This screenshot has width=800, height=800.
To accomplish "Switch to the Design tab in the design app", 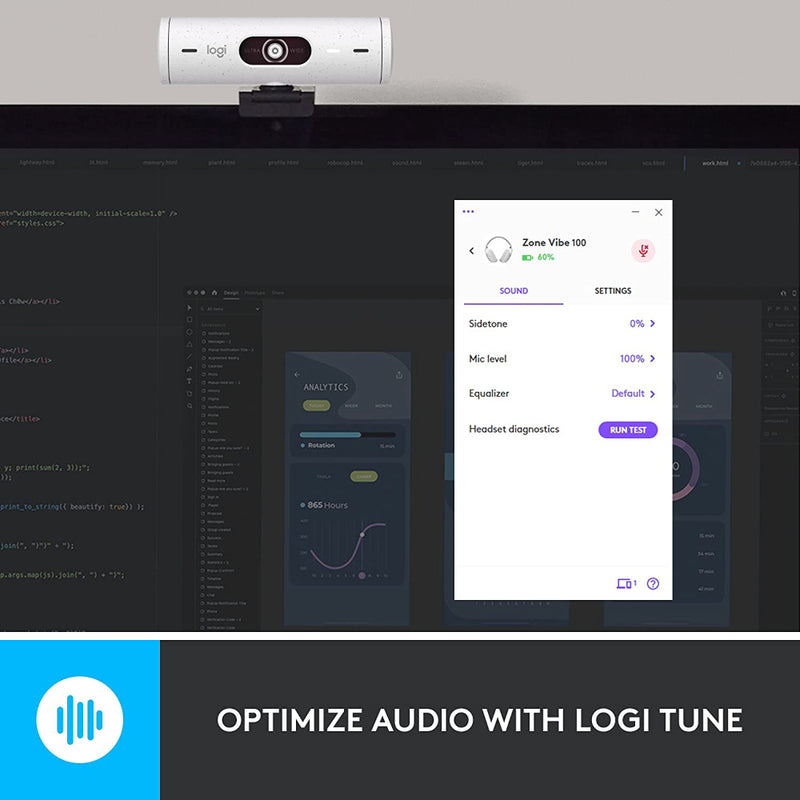I will 231,293.
